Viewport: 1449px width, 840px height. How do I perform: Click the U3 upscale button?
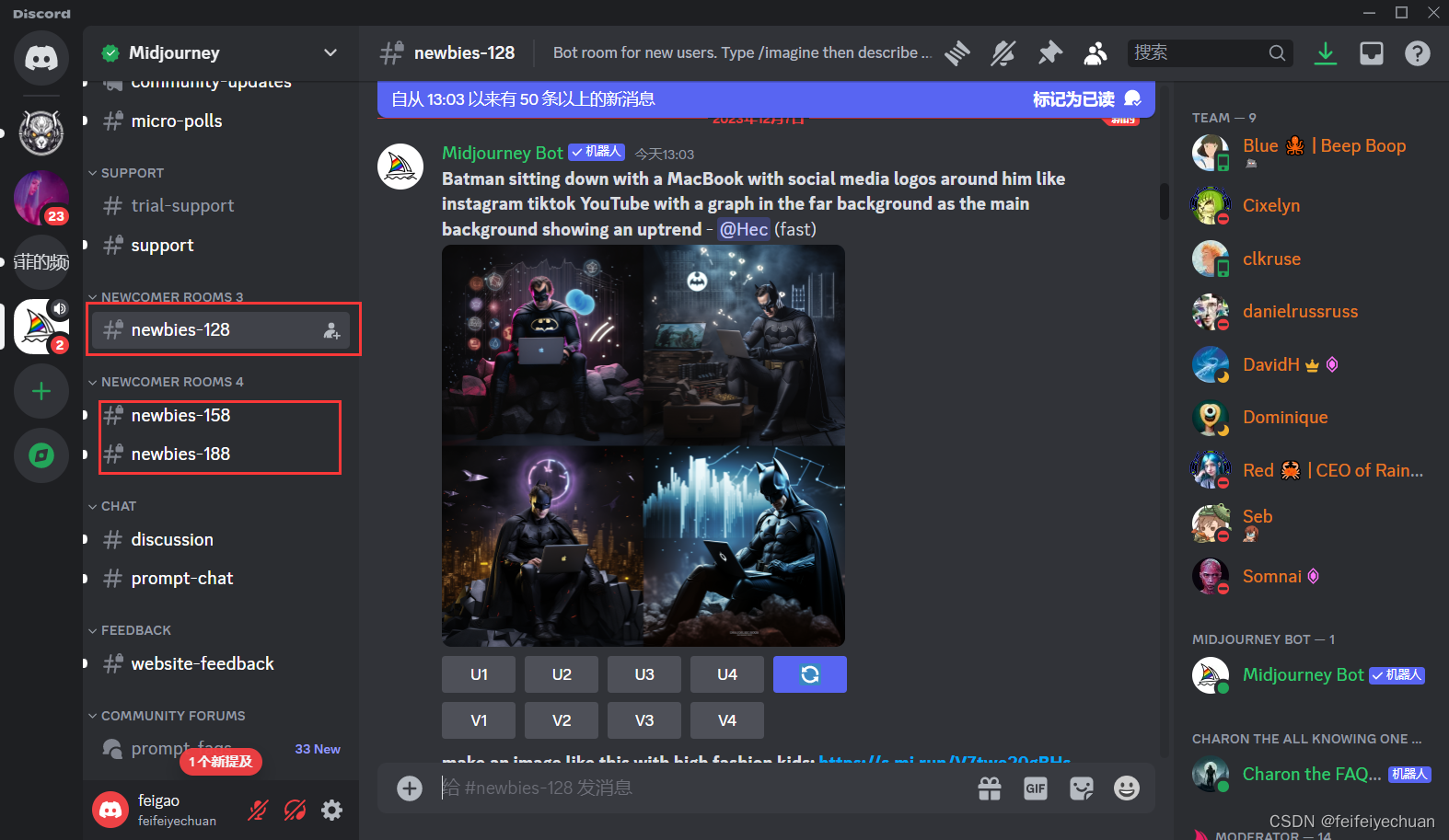tap(644, 674)
